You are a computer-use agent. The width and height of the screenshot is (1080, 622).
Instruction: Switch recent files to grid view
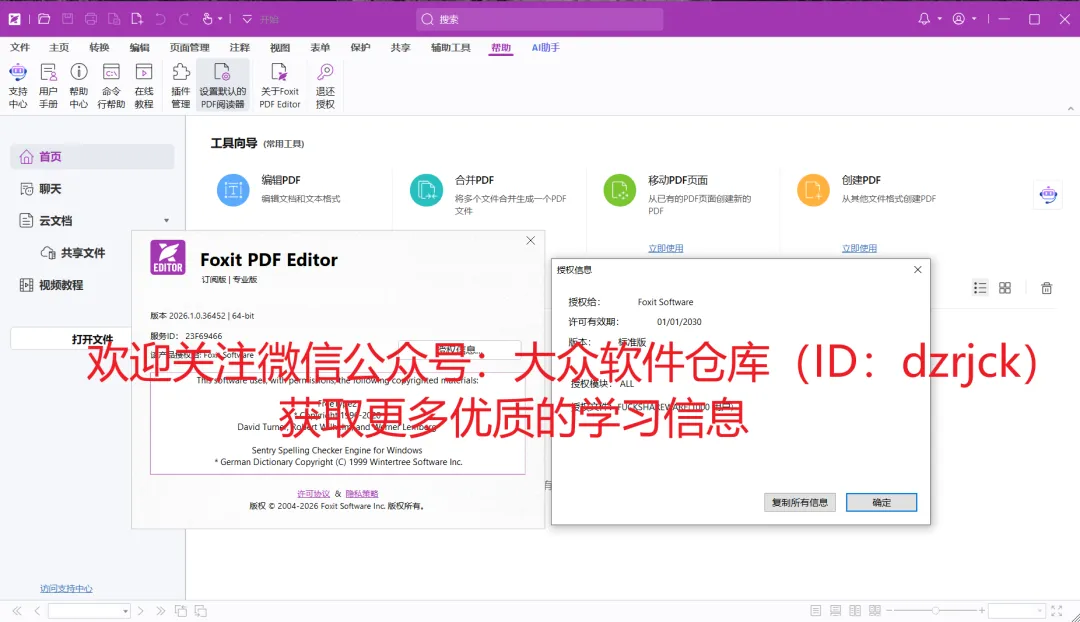[x=1005, y=288]
